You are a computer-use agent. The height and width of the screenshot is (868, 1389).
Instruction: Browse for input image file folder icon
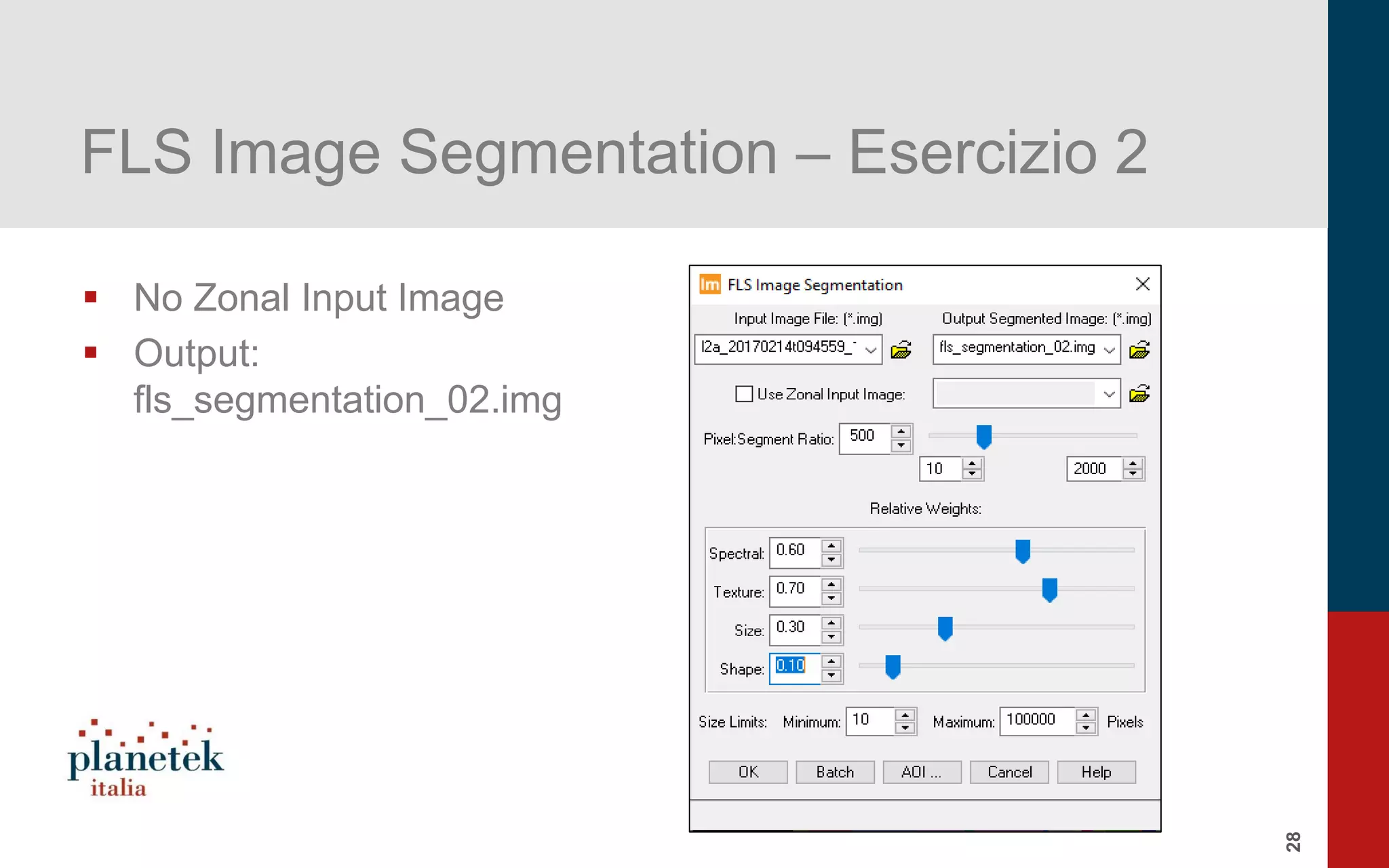(x=901, y=350)
